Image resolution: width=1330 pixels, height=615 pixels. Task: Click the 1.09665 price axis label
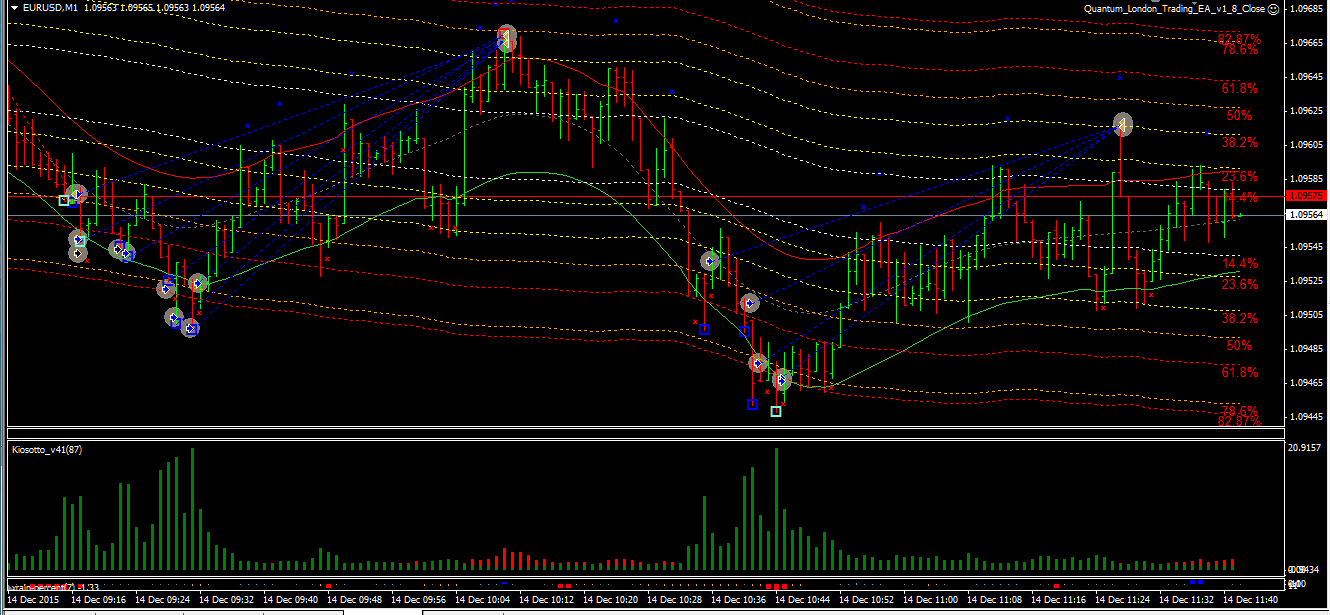pos(1307,43)
